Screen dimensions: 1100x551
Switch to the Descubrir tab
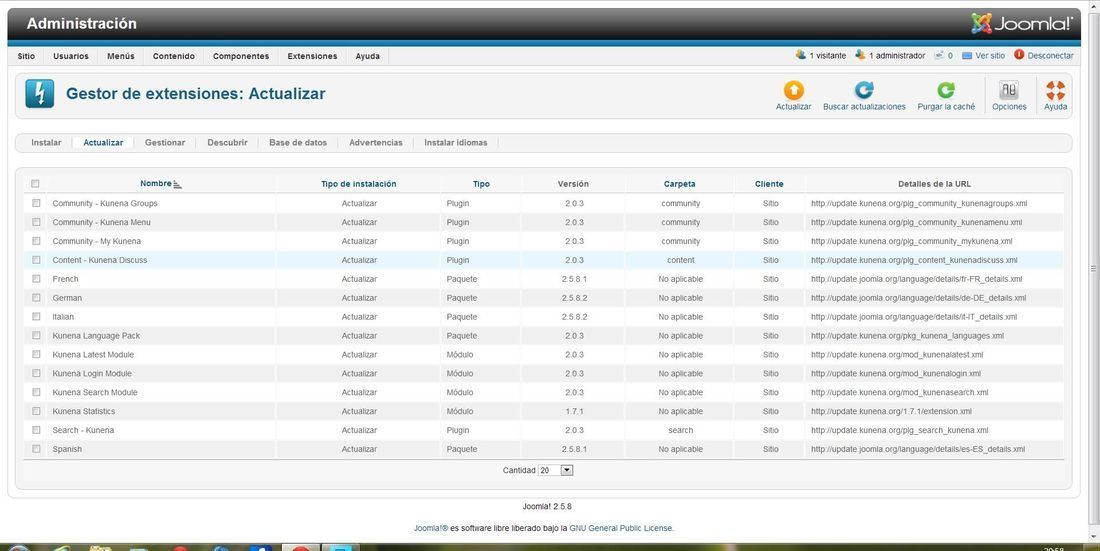tap(227, 142)
